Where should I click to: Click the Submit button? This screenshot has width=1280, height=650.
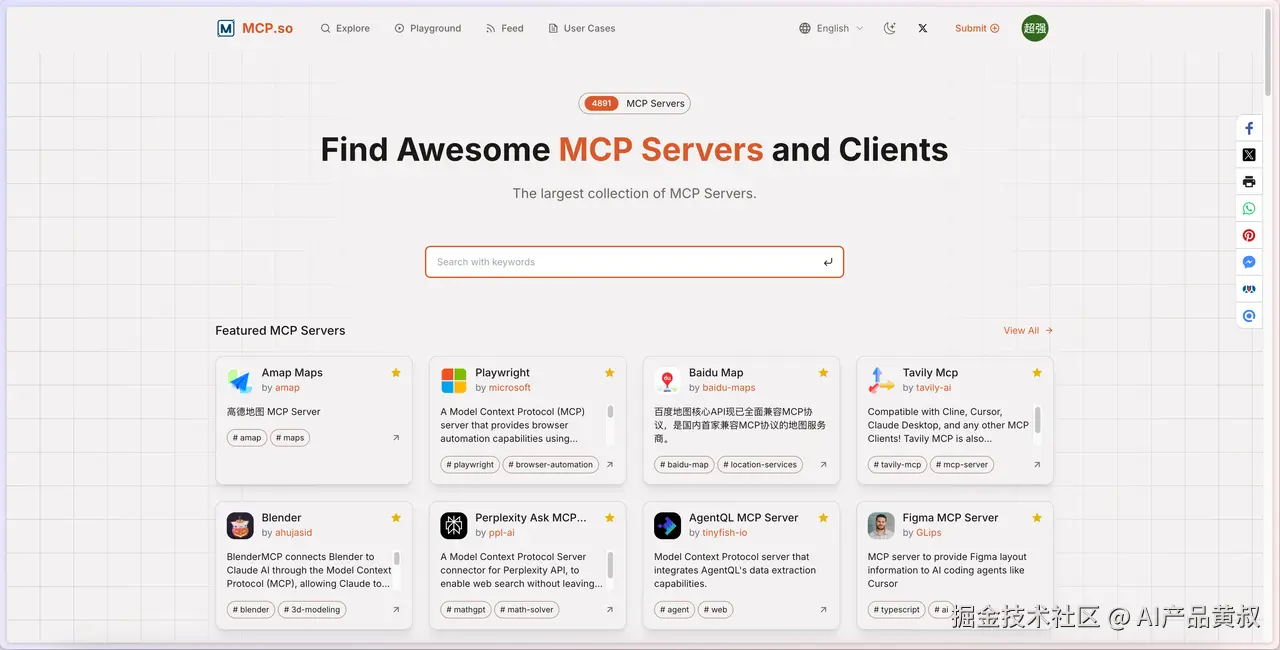click(x=977, y=28)
